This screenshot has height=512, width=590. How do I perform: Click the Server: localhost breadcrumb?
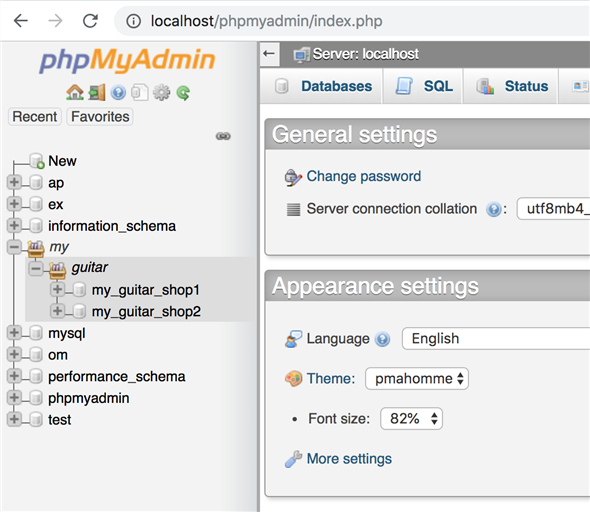coord(365,54)
